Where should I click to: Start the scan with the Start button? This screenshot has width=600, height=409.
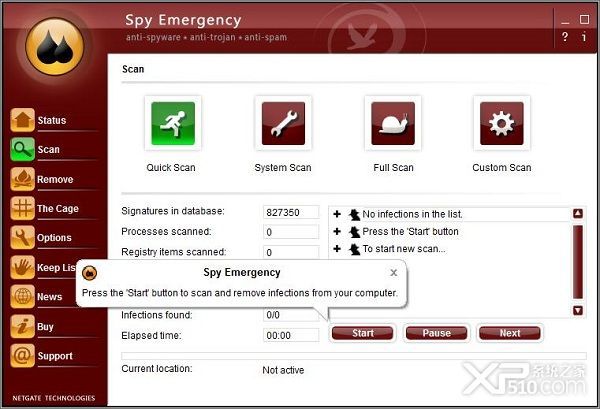362,333
